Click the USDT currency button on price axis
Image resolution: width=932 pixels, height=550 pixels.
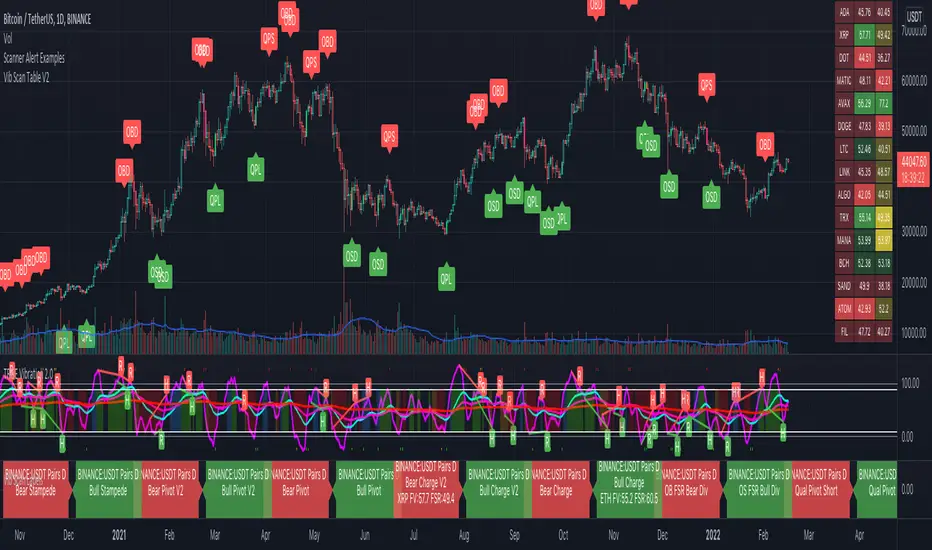coord(914,17)
